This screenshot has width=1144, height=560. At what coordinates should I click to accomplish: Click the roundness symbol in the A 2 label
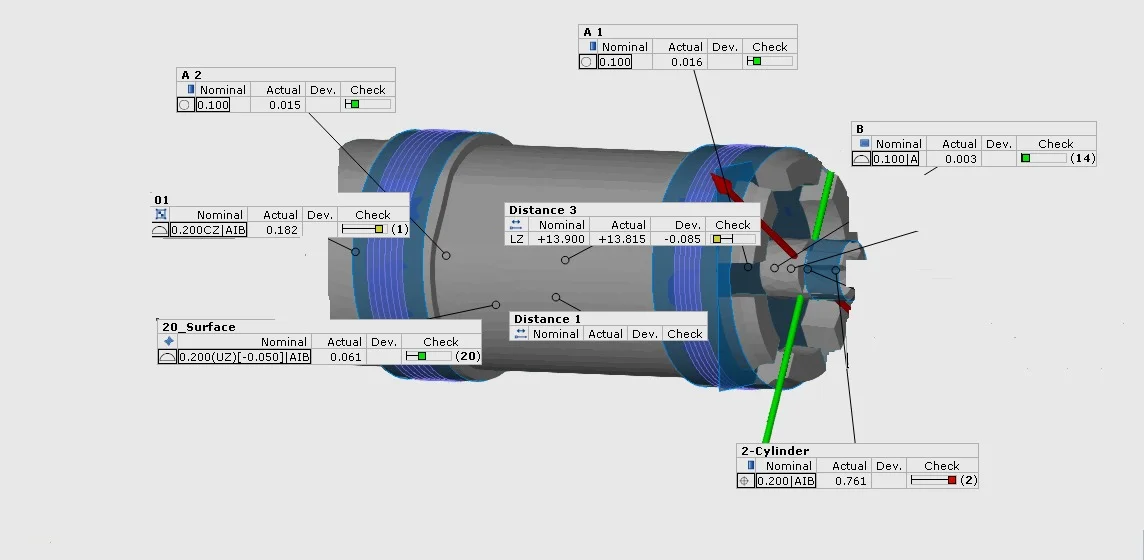coord(185,105)
